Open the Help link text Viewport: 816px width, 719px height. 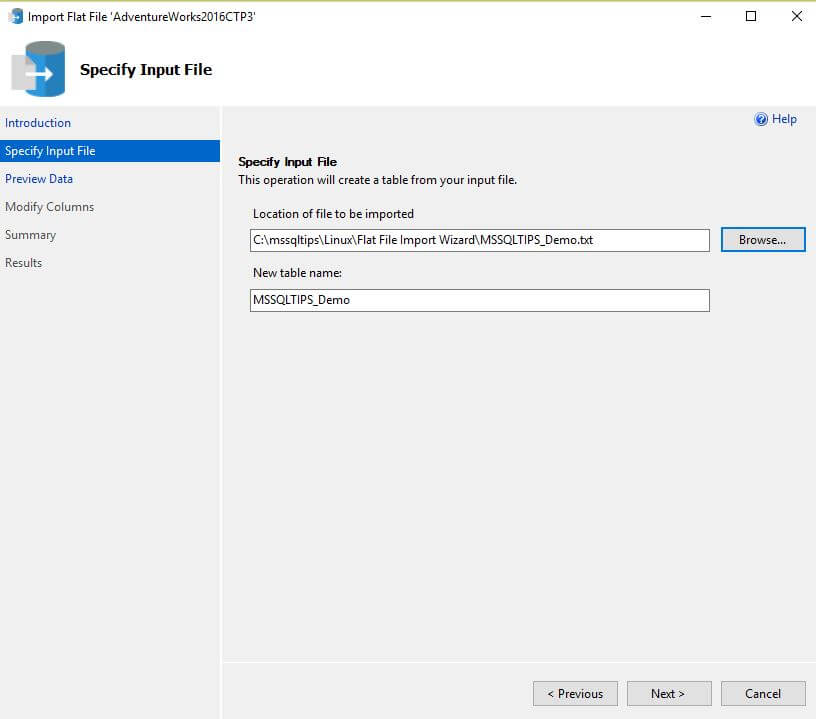click(x=784, y=119)
